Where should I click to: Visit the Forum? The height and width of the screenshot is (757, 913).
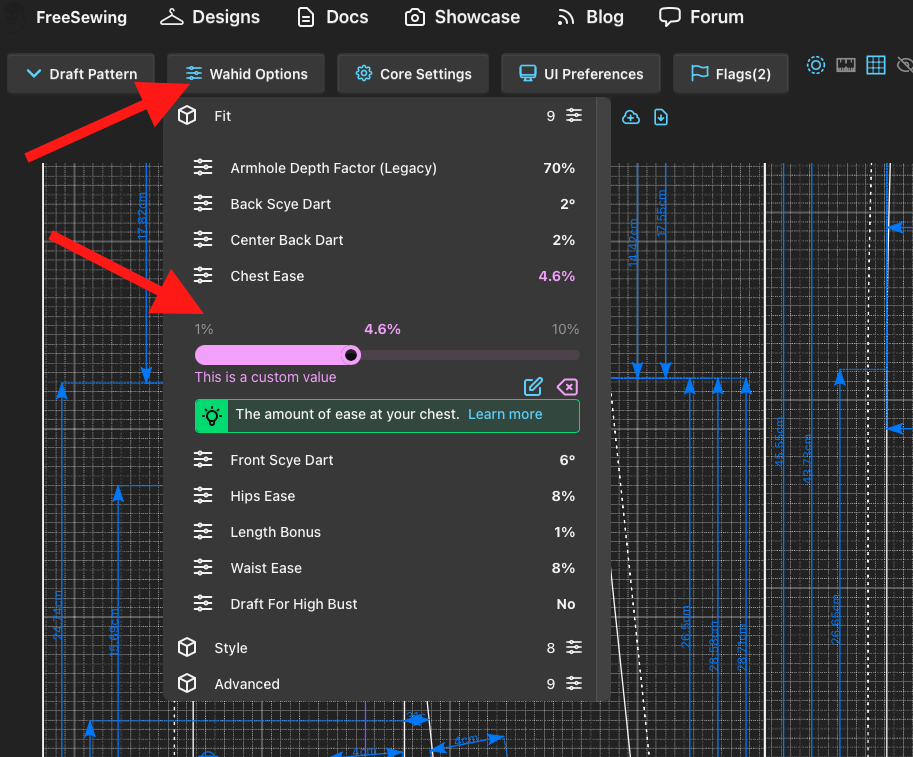pos(701,17)
